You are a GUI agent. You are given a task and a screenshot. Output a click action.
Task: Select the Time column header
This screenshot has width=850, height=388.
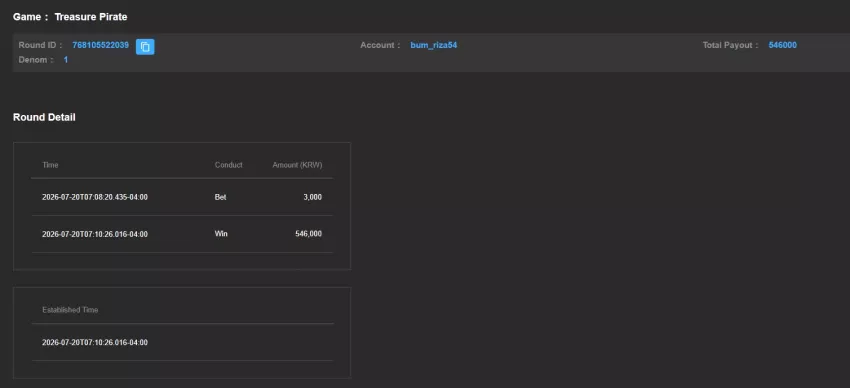(50, 165)
